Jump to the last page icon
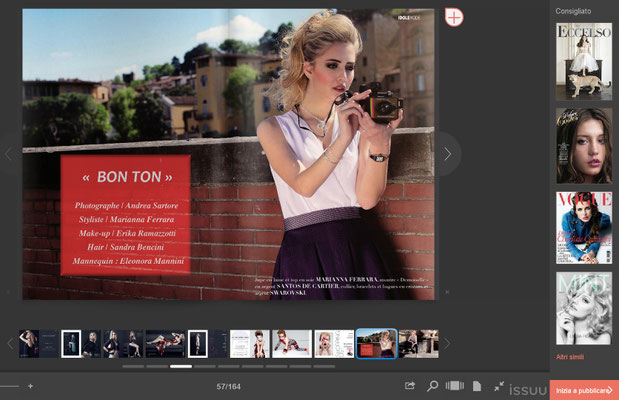 [447, 292]
